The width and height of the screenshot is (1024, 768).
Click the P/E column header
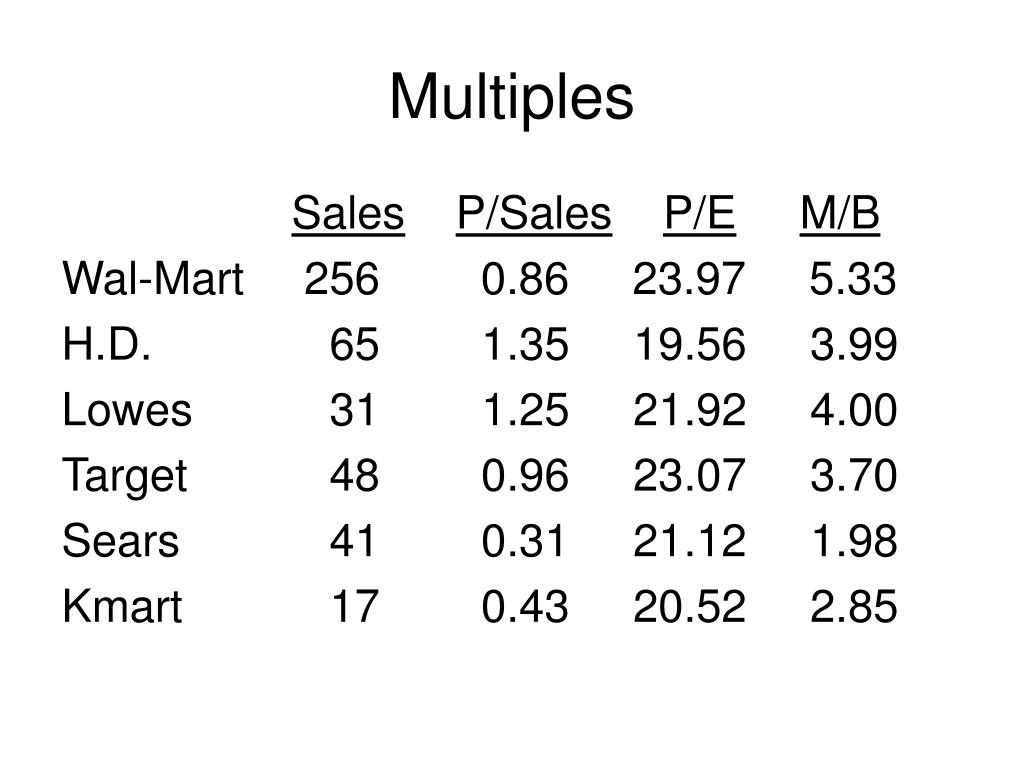[699, 214]
